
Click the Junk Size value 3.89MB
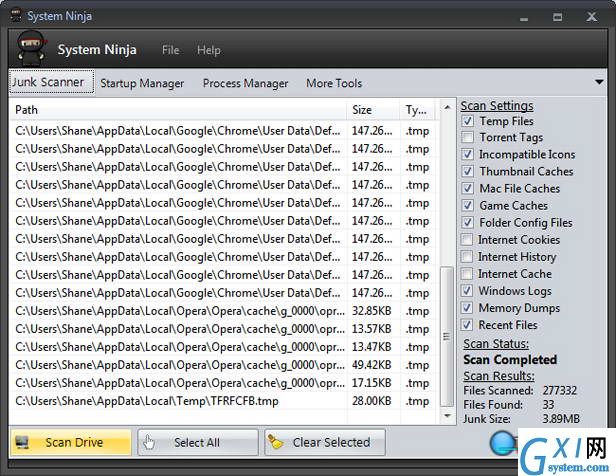point(561,419)
